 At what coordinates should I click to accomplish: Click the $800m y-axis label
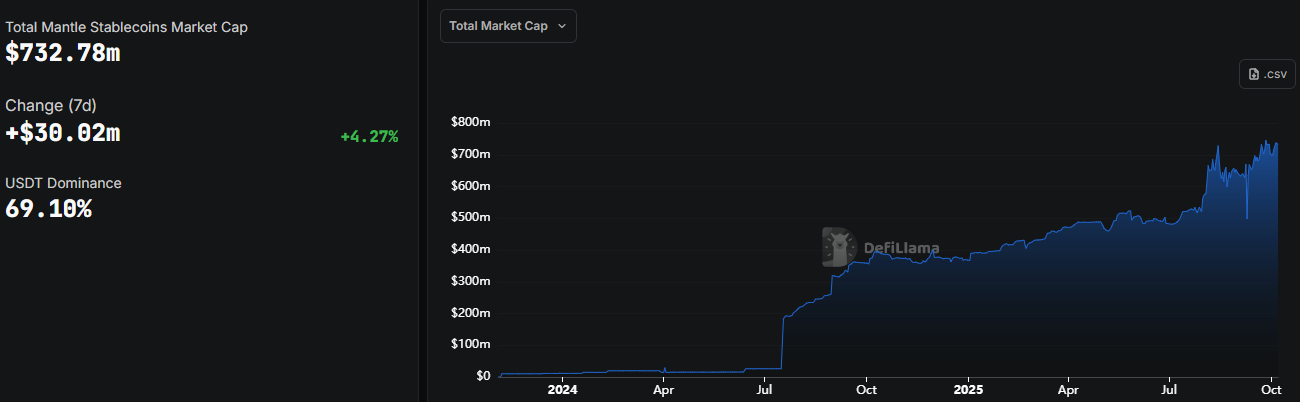[x=470, y=122]
